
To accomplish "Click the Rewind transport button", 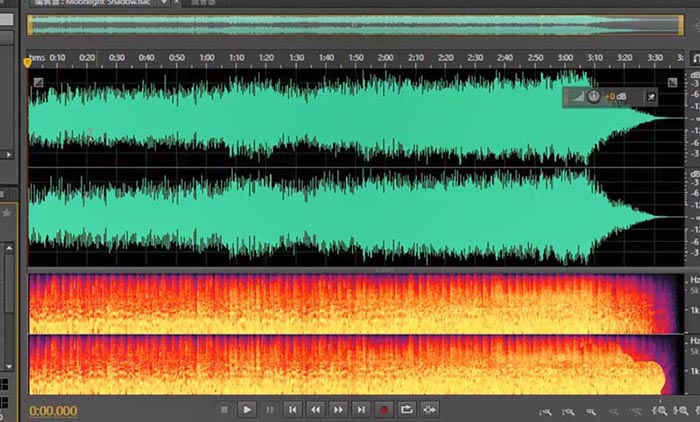I will tap(315, 409).
